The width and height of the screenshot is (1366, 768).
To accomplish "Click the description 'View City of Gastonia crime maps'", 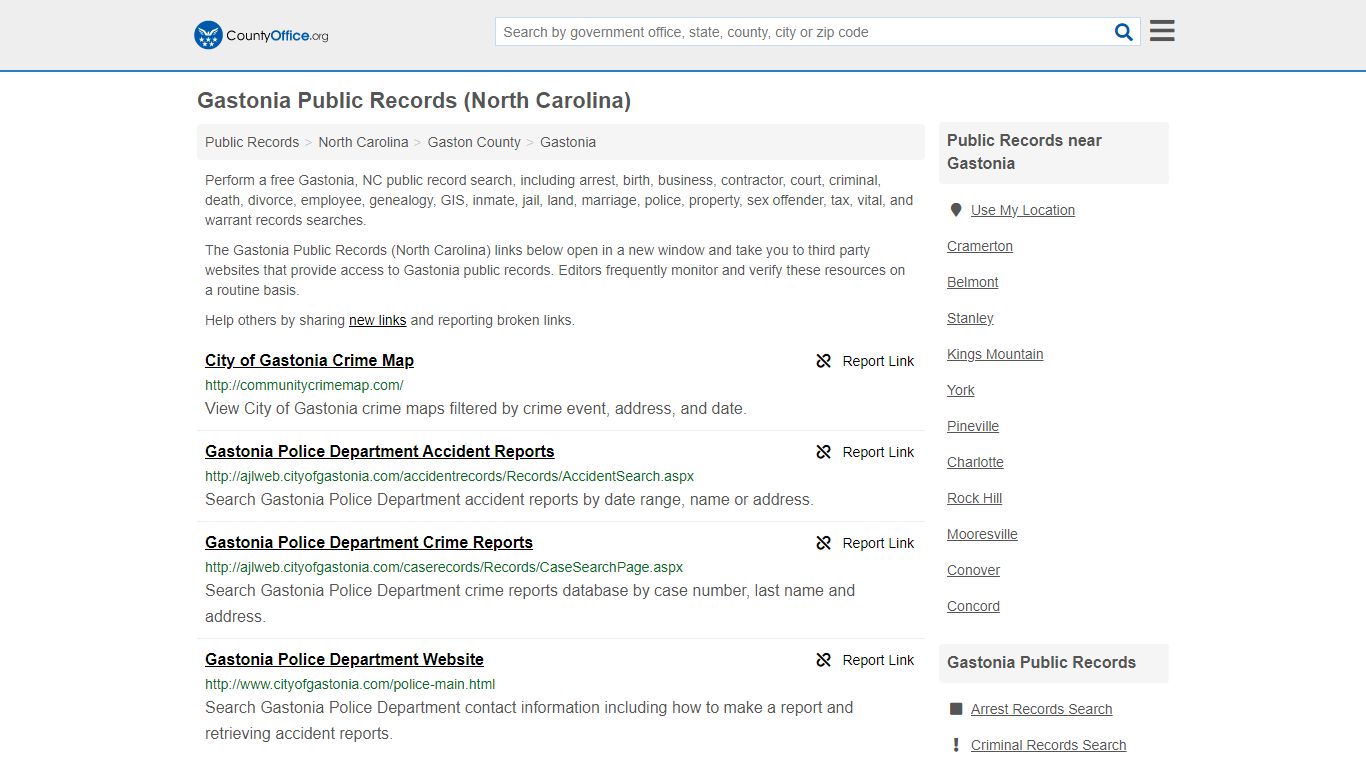I will [476, 408].
